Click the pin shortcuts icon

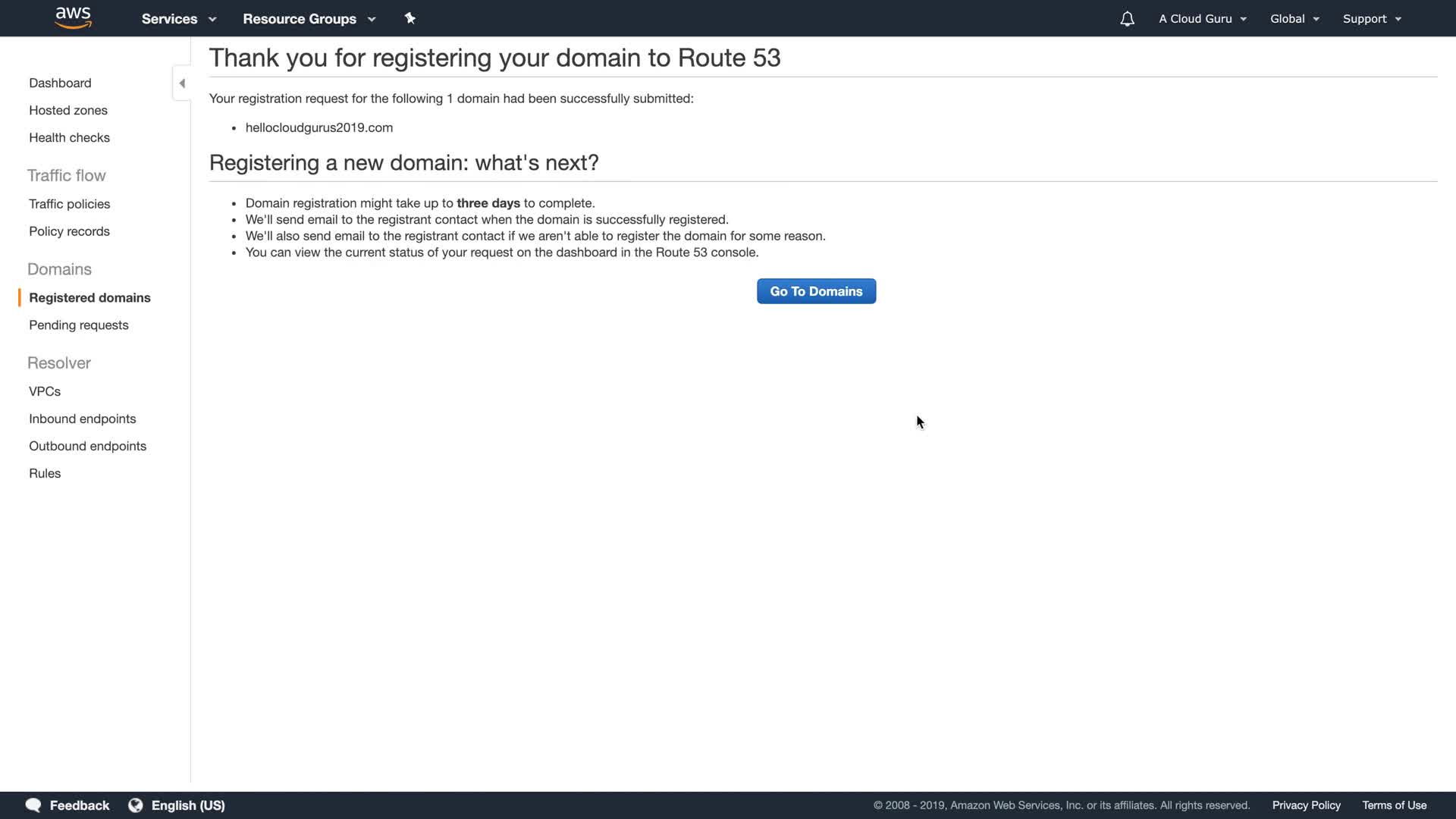(x=410, y=18)
